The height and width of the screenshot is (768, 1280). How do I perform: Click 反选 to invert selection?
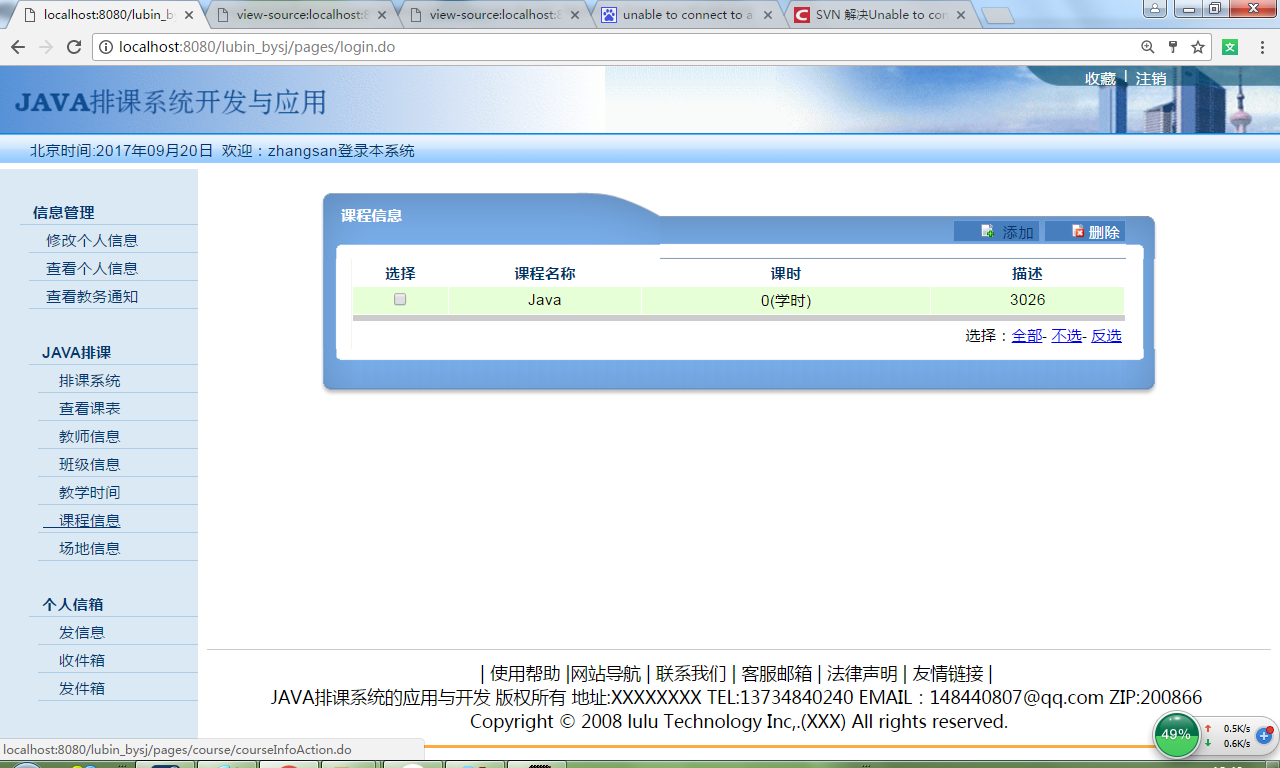click(x=1105, y=335)
